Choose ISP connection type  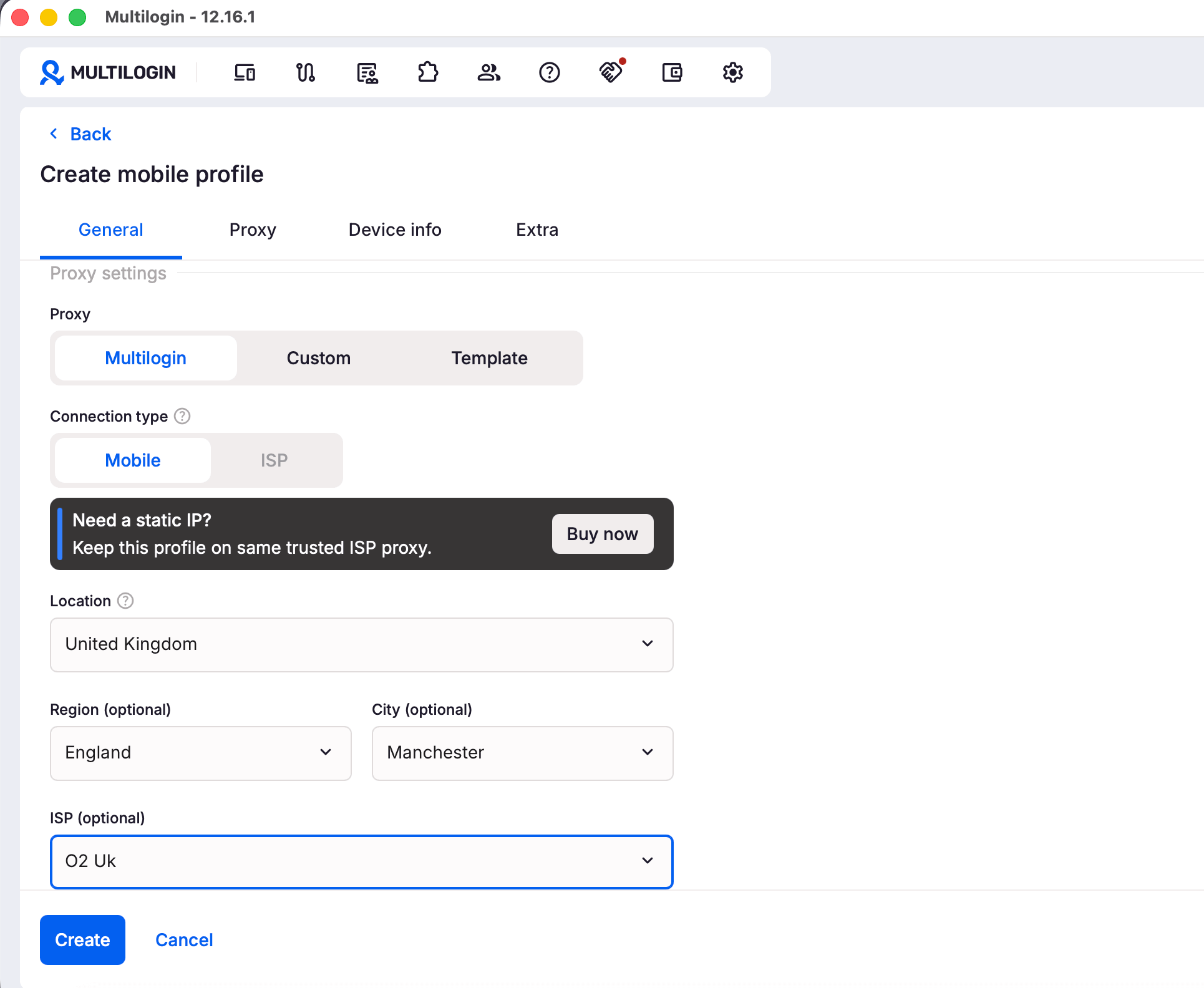coord(274,460)
